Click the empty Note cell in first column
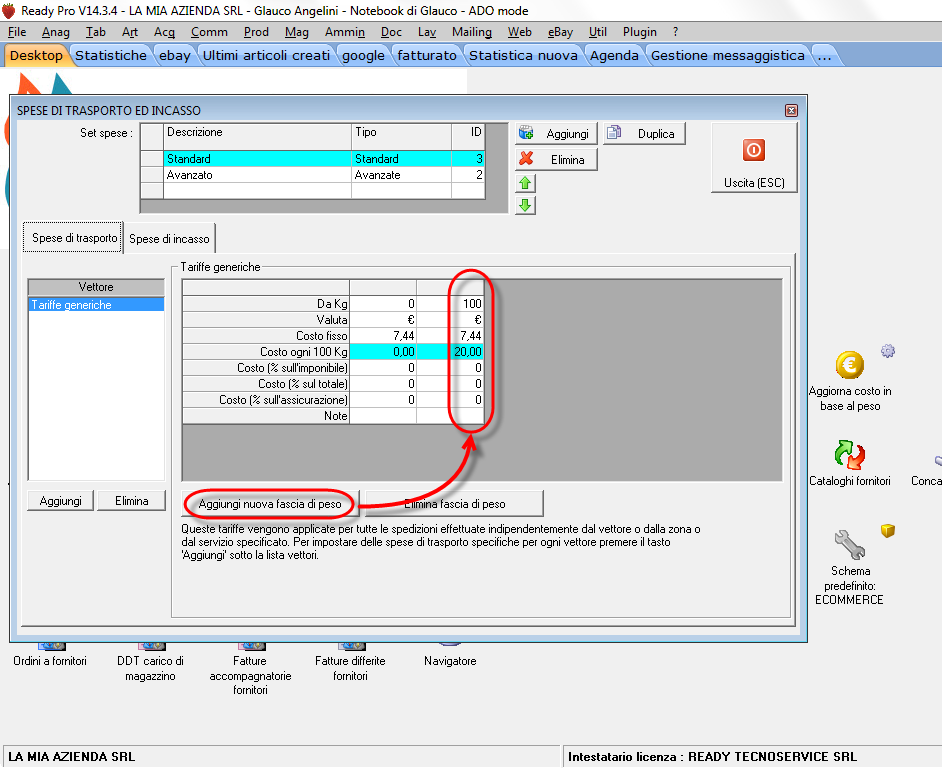 point(383,416)
